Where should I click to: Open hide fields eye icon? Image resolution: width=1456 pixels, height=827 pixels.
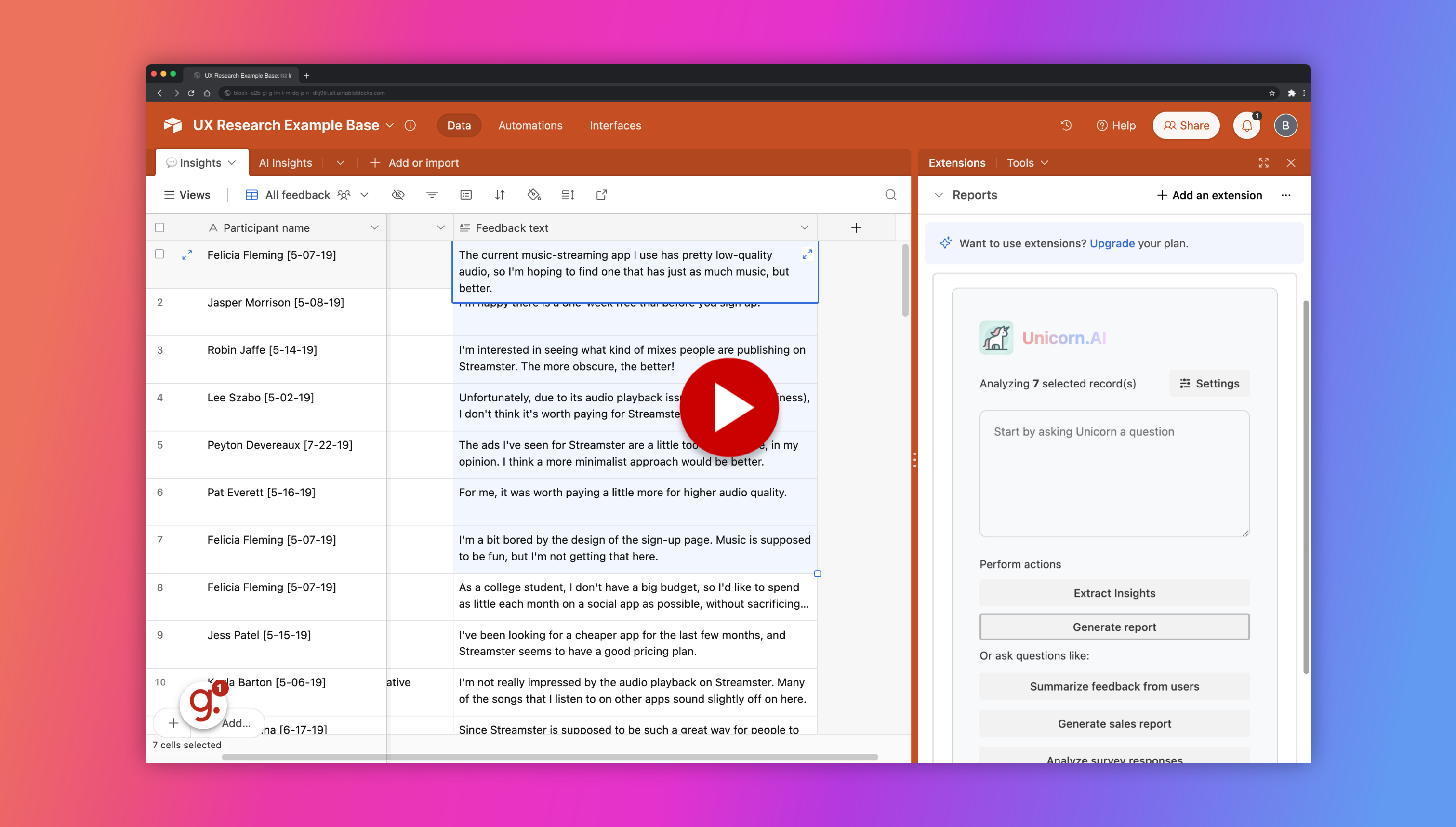[398, 195]
